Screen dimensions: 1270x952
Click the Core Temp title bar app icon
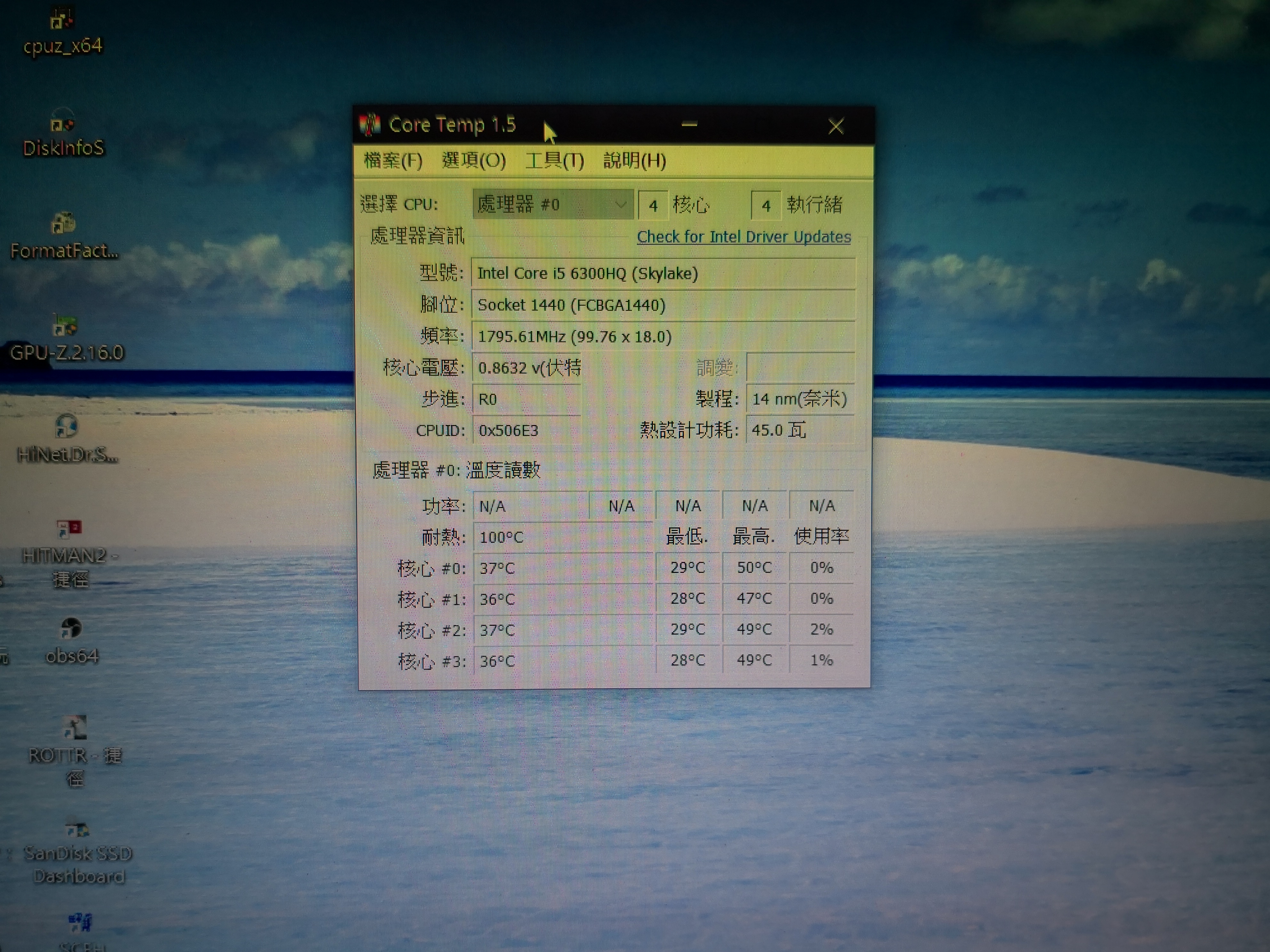[x=370, y=124]
